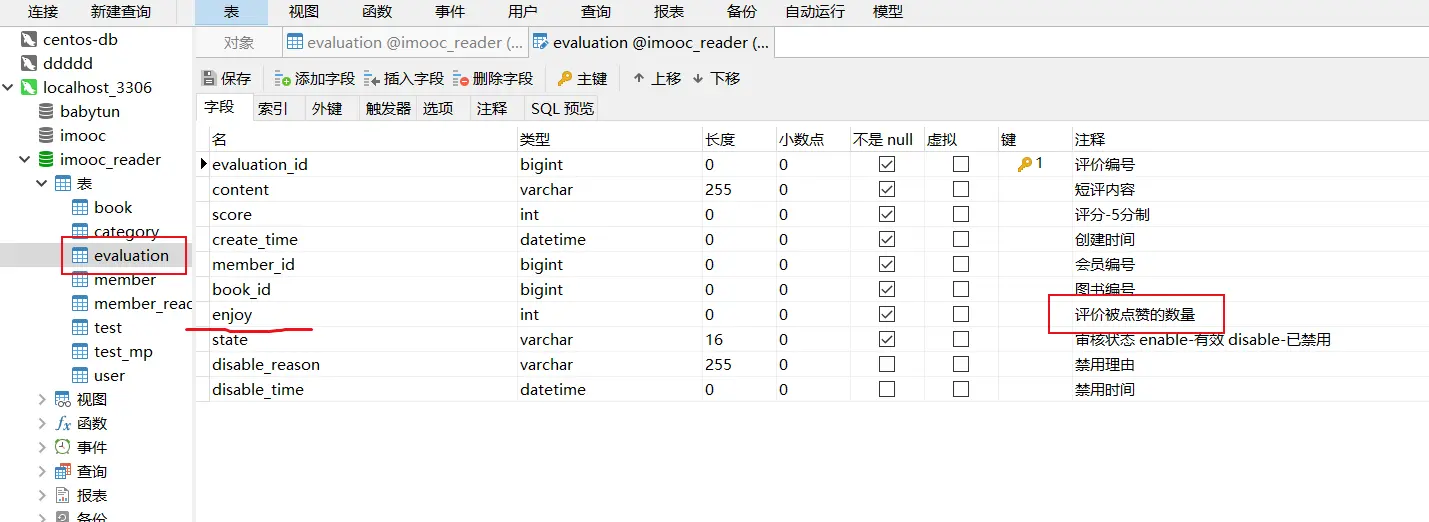The height and width of the screenshot is (522, 1429).
Task: Select the centos-db connection icon
Action: (x=29, y=40)
